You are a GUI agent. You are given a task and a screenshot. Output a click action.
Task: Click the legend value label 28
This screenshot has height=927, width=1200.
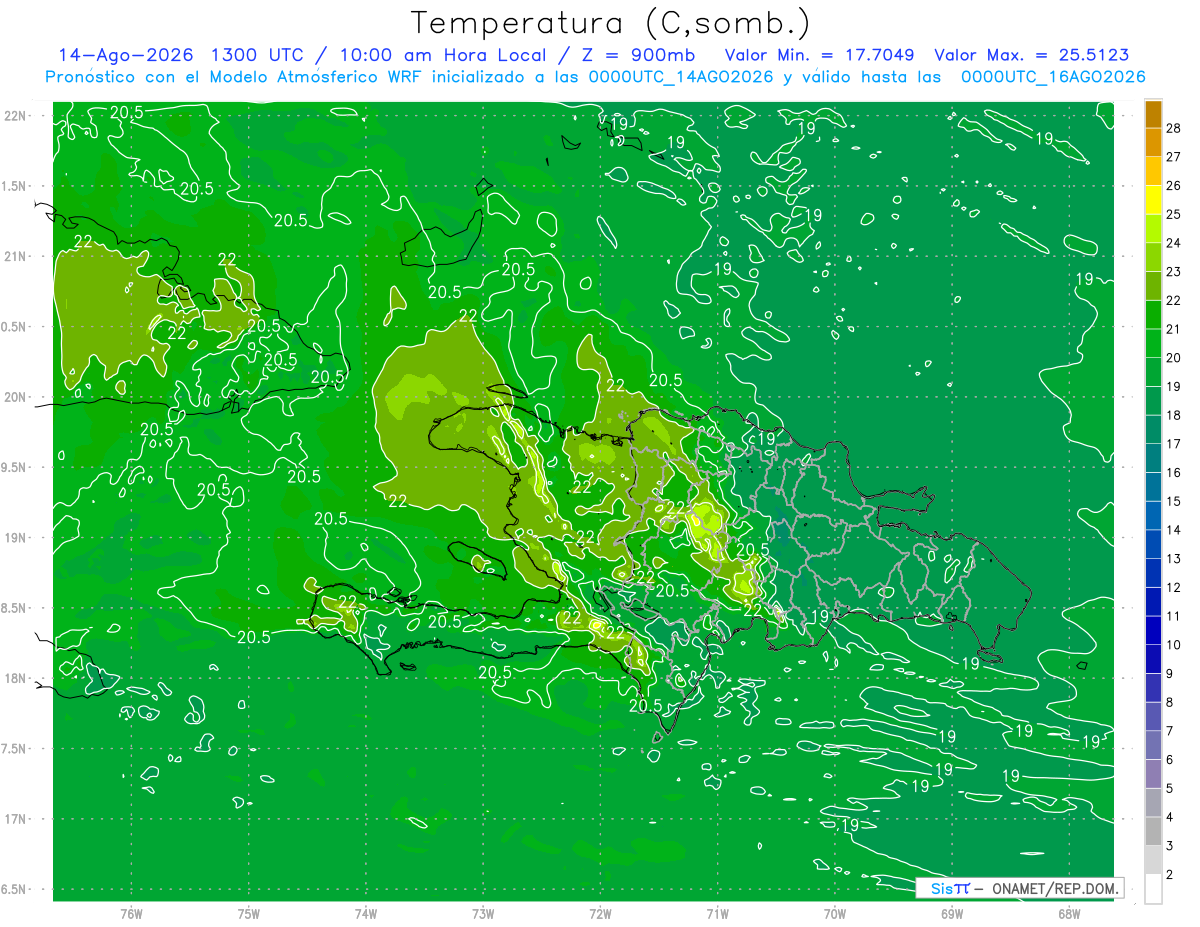pos(1174,128)
